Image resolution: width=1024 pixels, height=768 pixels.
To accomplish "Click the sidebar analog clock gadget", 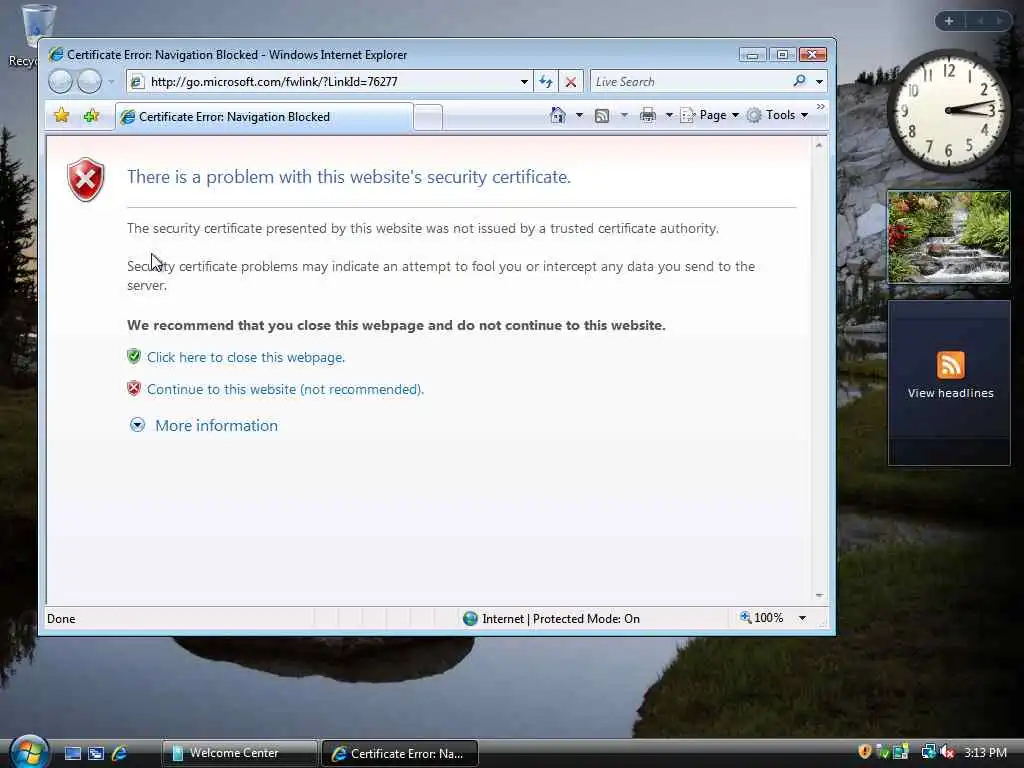I will tap(948, 110).
